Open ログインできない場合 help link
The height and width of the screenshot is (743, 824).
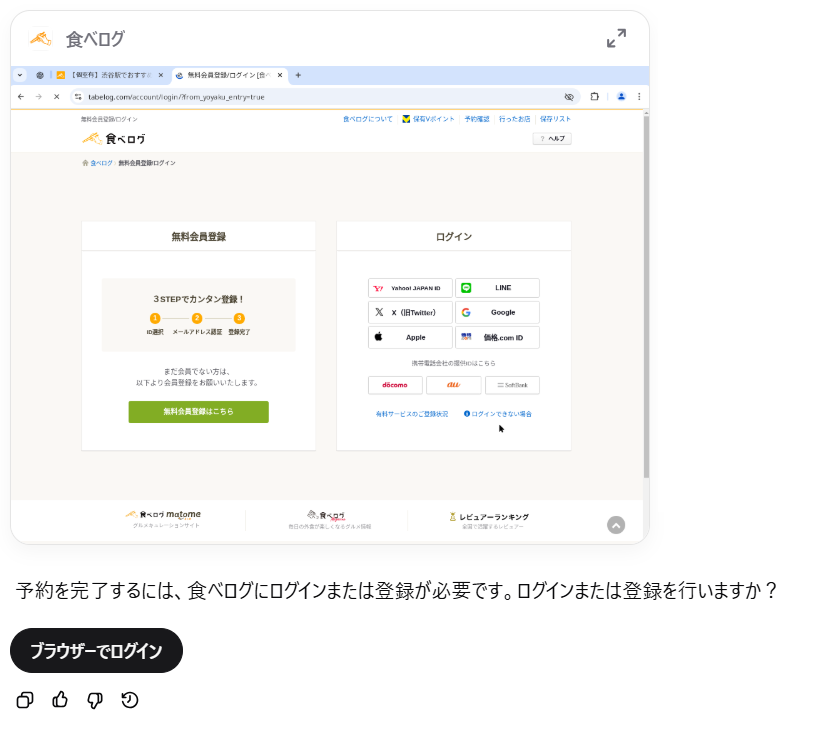pyautogui.click(x=498, y=414)
